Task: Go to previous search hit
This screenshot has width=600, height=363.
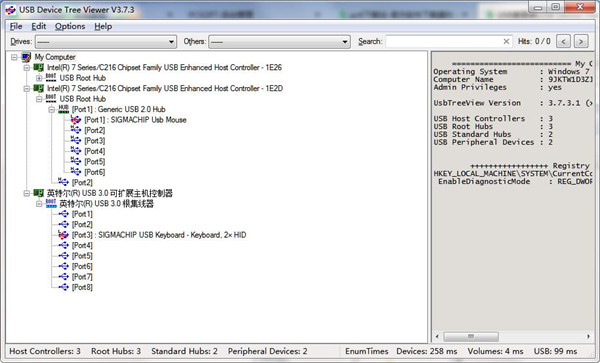Action: (563, 41)
